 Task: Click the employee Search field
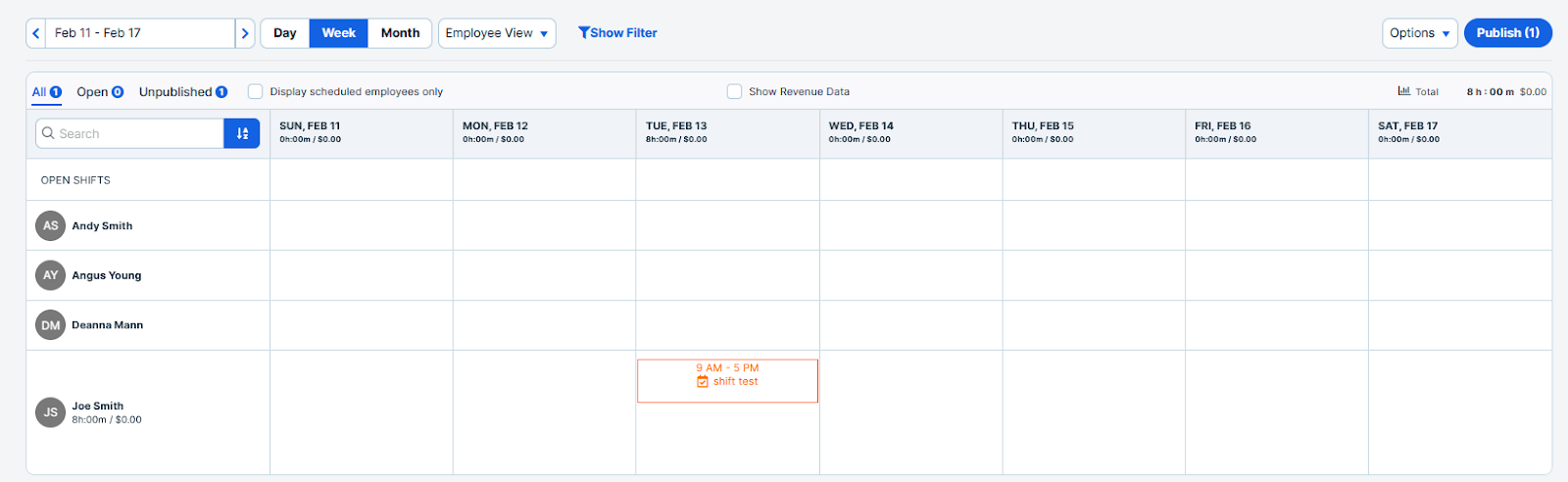130,134
